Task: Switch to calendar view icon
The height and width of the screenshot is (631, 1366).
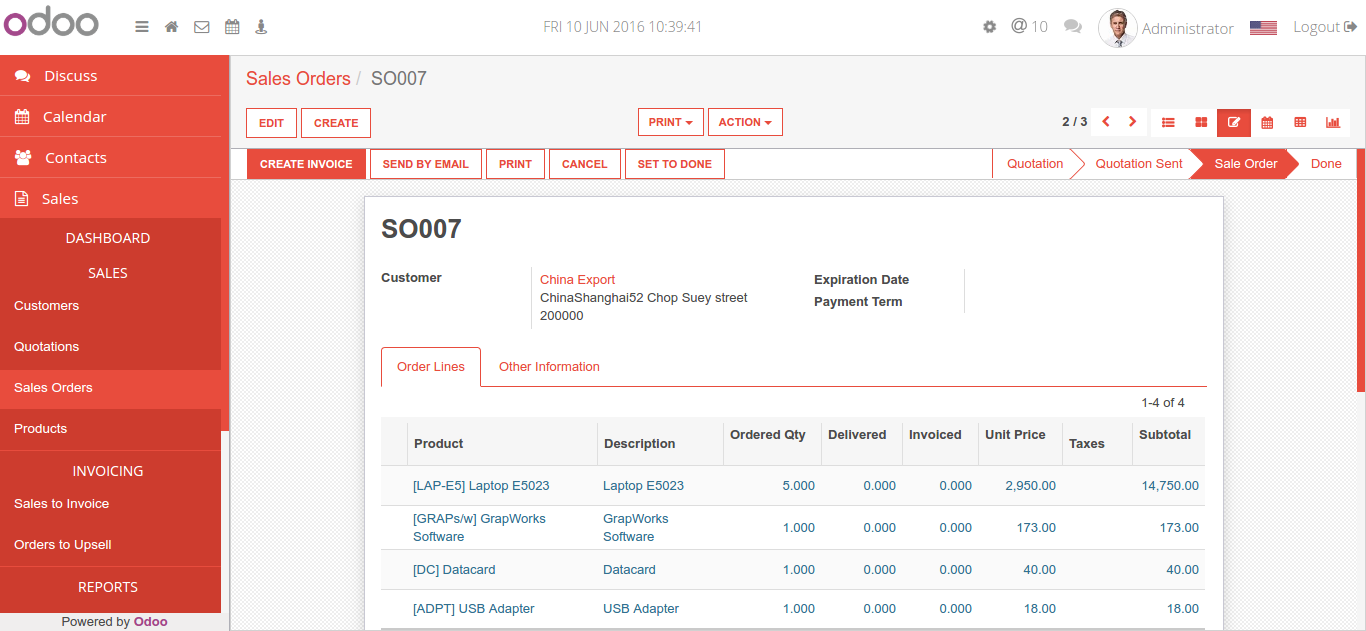Action: point(1267,123)
